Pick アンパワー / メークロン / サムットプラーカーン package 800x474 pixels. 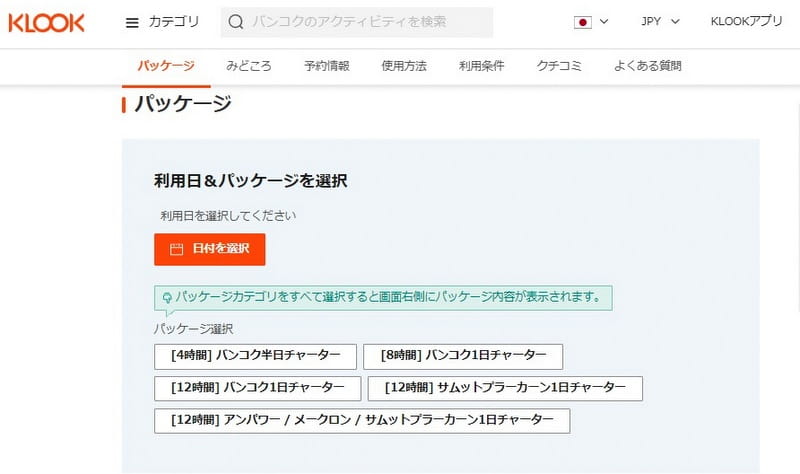362,420
